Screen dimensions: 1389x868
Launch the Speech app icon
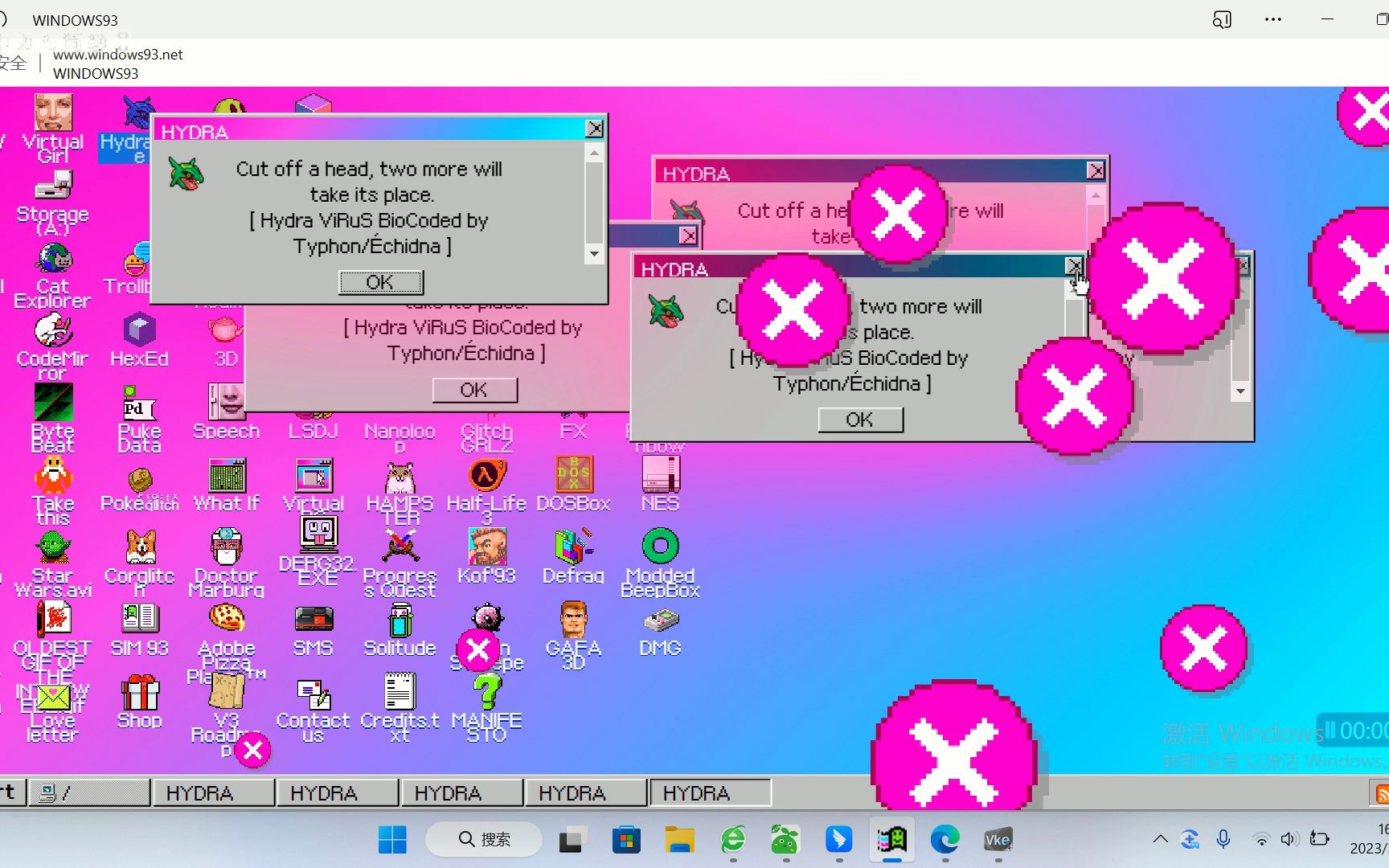(x=227, y=411)
